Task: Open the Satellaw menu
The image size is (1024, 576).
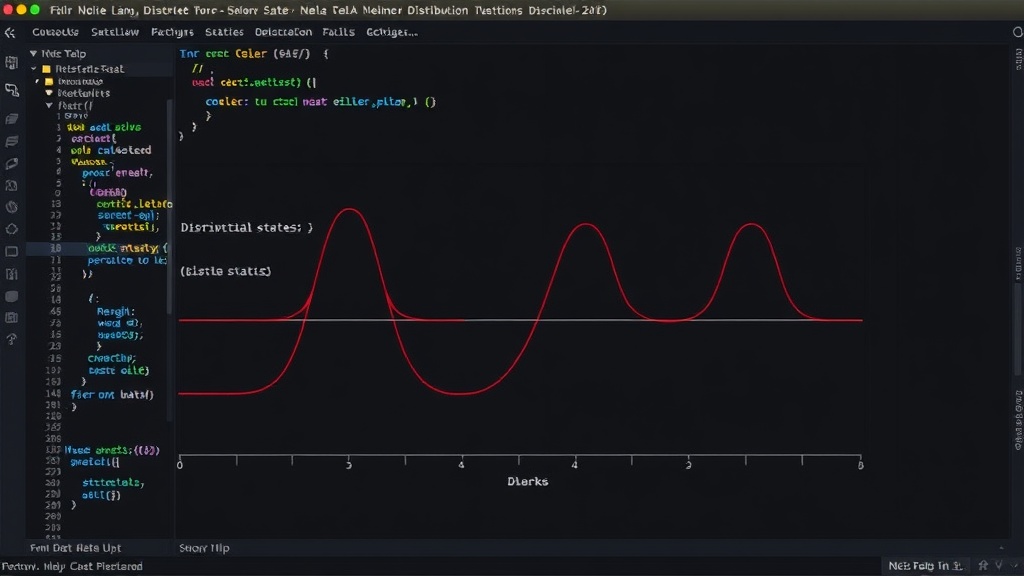Action: coord(115,32)
